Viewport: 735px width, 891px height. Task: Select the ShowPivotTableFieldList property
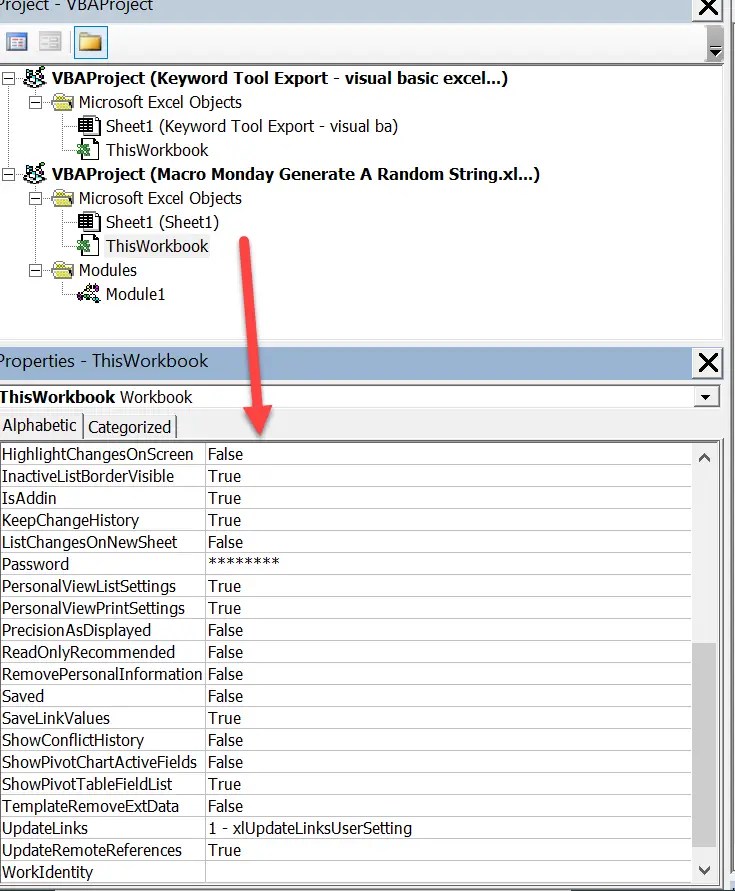[x=87, y=784]
